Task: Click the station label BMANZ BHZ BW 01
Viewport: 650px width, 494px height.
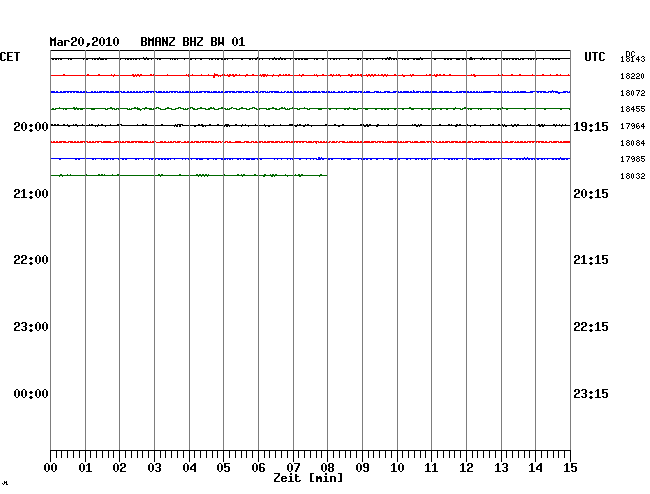Action: [x=193, y=42]
